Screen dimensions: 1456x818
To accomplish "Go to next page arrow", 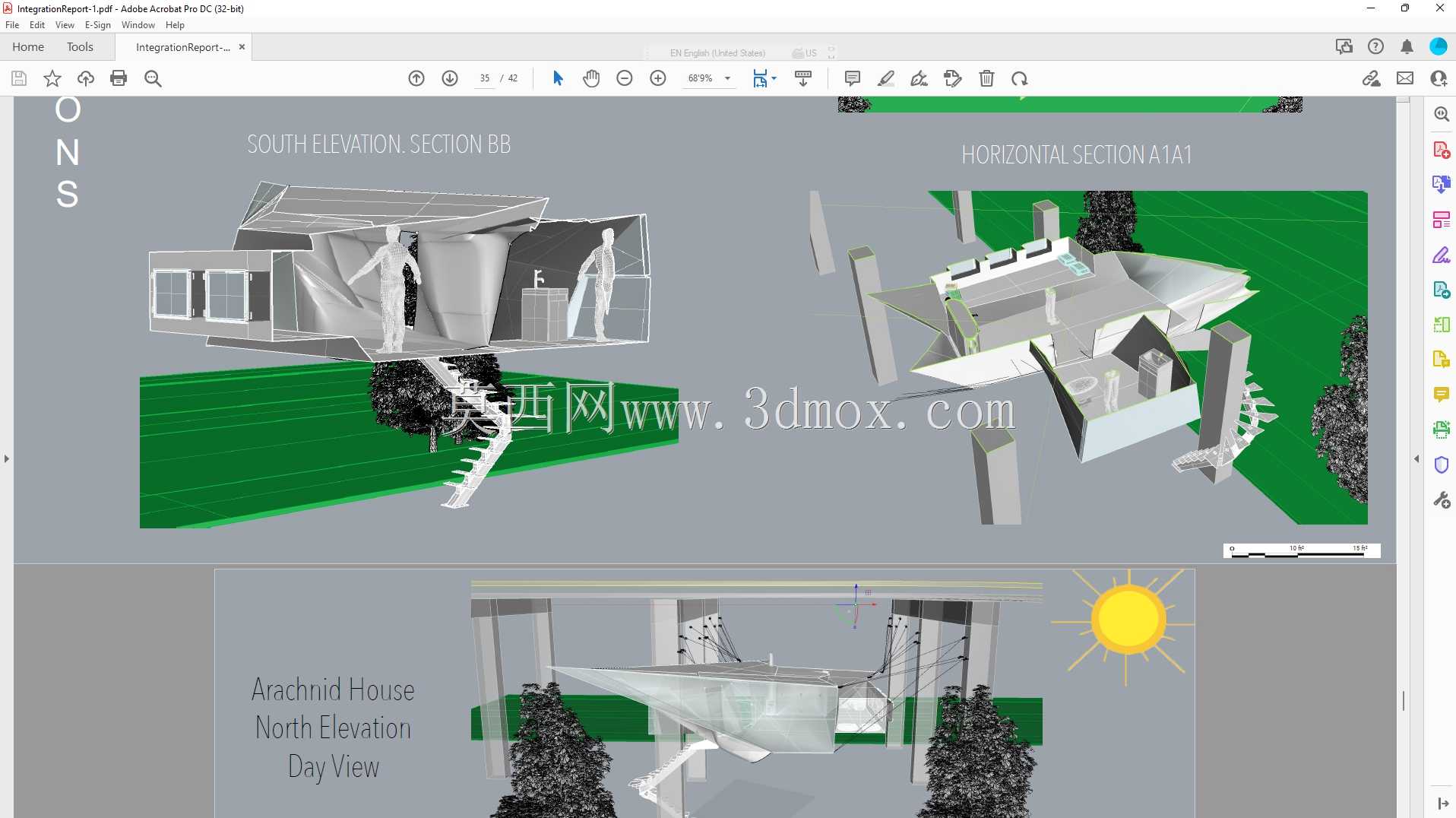I will tap(450, 78).
